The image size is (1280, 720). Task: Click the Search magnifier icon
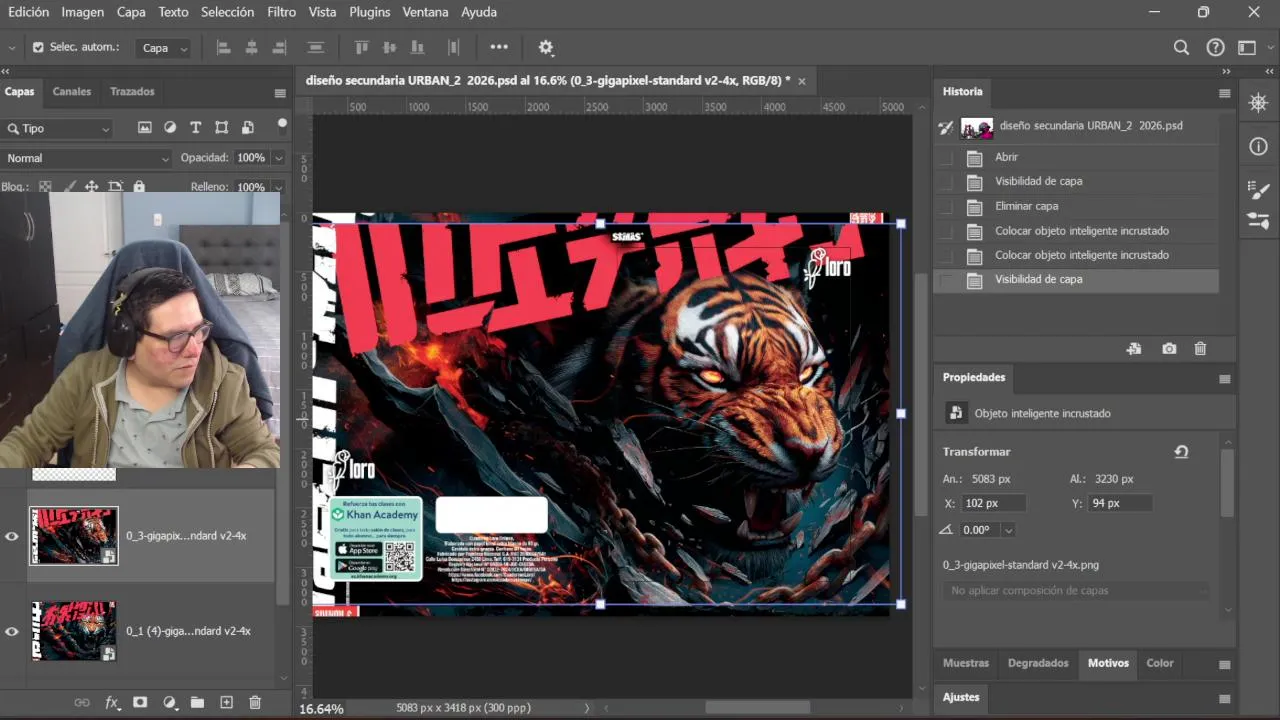point(1181,47)
